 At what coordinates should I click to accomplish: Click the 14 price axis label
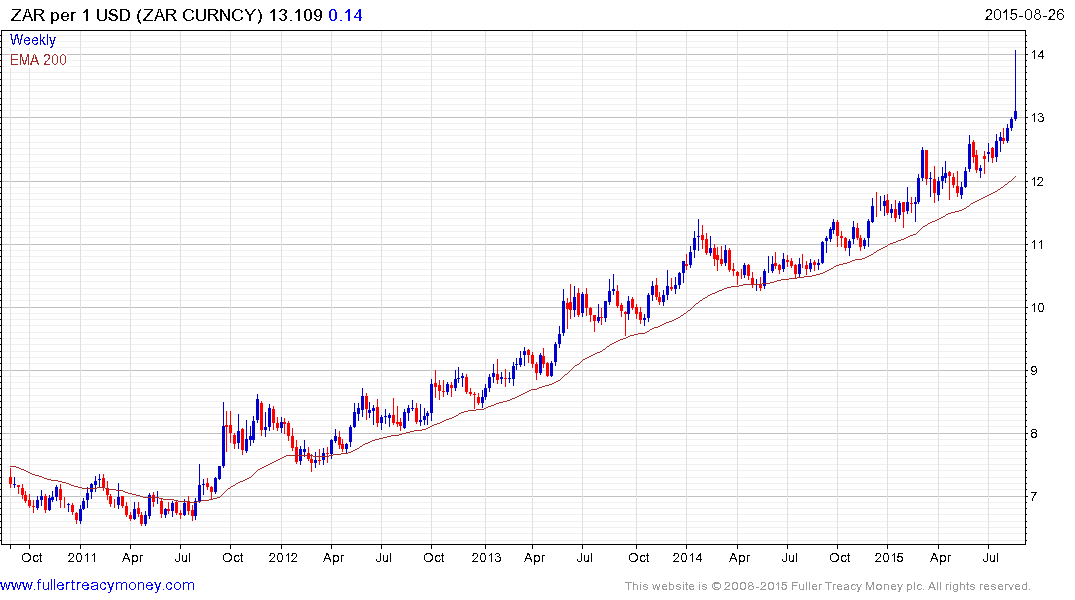[x=1037, y=55]
